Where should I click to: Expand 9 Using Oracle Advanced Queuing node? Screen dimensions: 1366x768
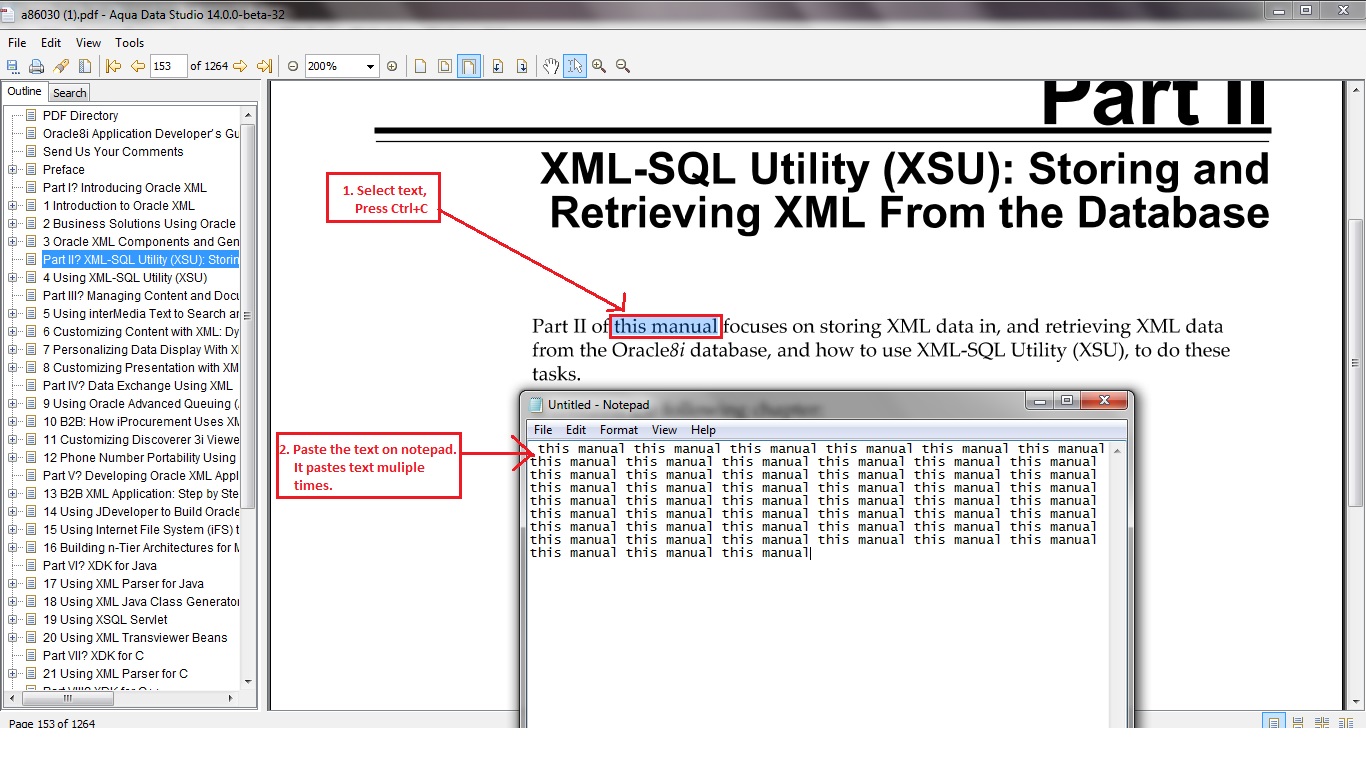(x=13, y=404)
